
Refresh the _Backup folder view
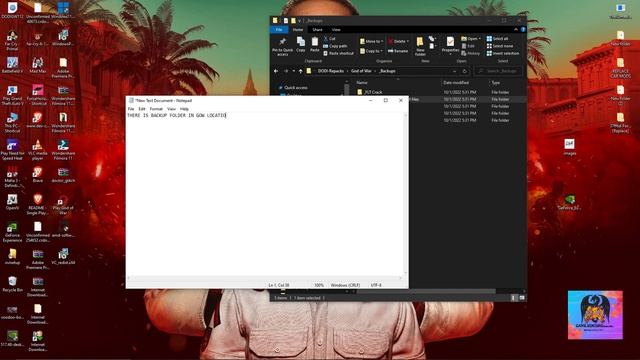464,71
